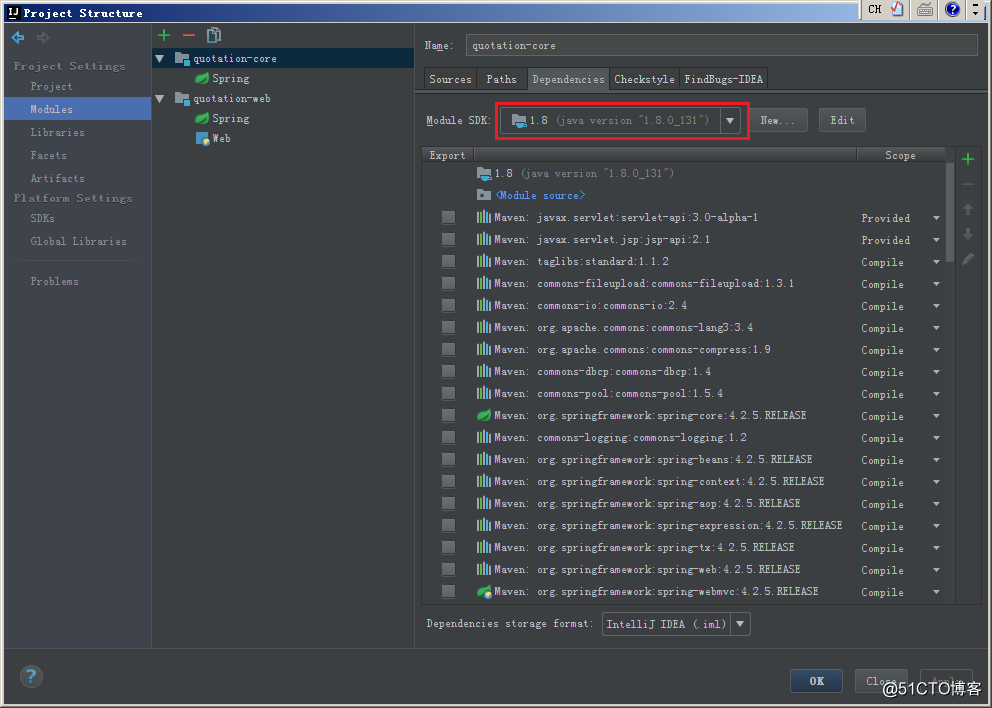Open Project settings in sidebar

[x=51, y=87]
